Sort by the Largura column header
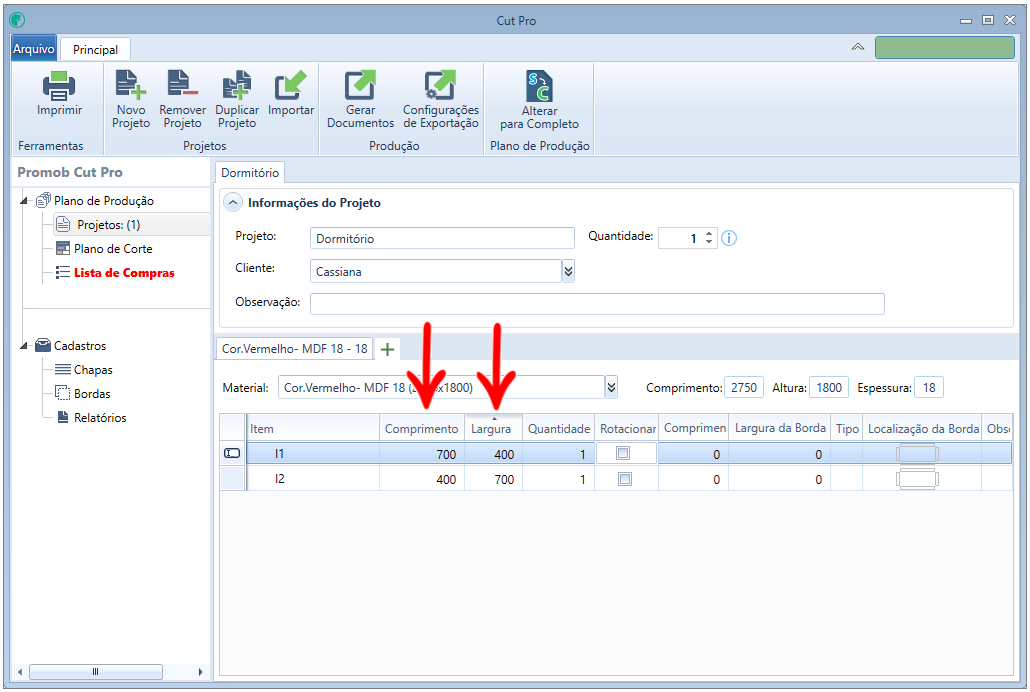 click(493, 428)
